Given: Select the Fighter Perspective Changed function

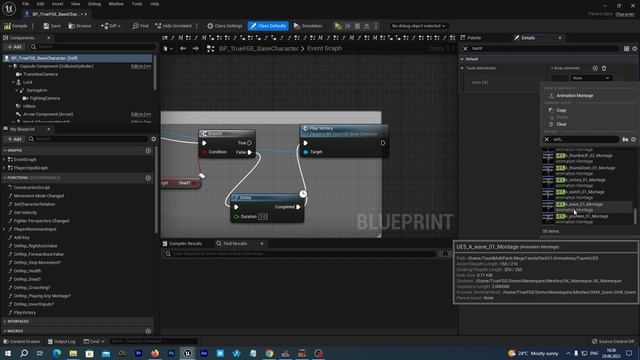Looking at the screenshot, I should [x=41, y=221].
